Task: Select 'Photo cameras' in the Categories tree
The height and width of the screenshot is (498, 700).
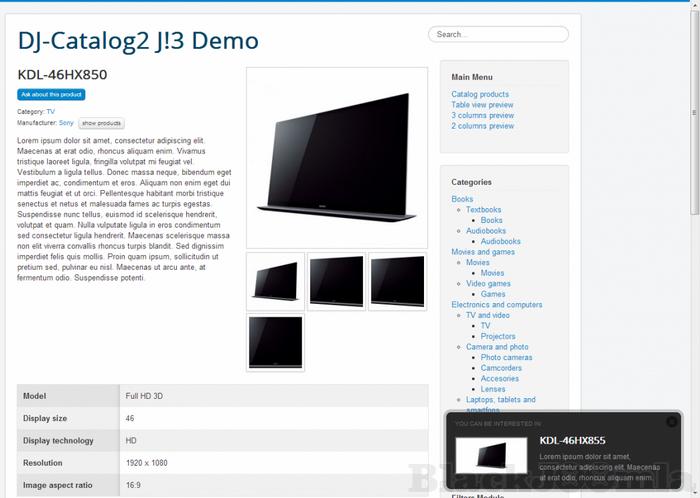Action: coord(506,357)
